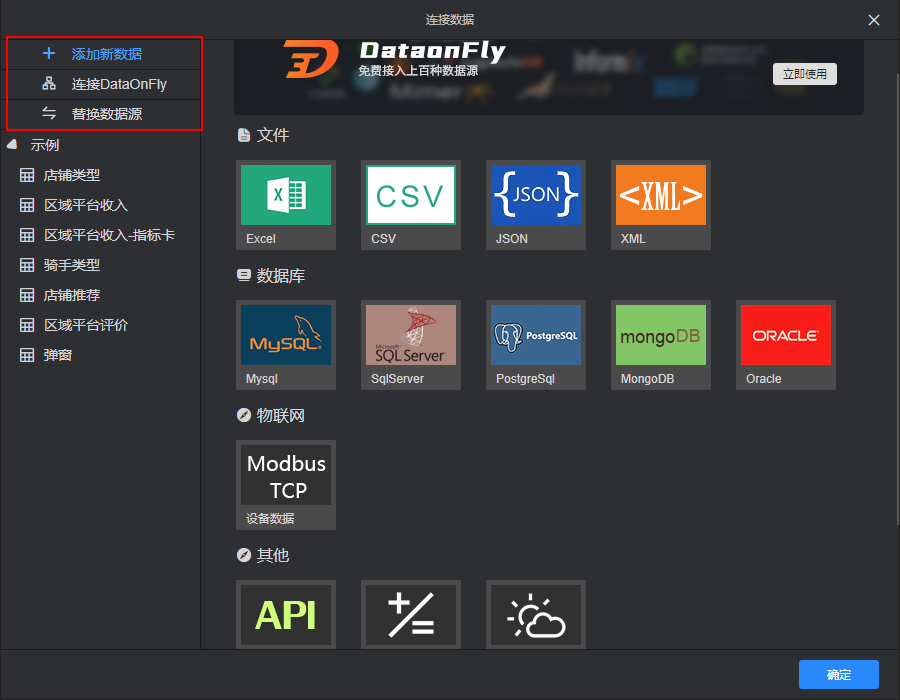Click the 其他 section heading
Image resolution: width=900 pixels, height=700 pixels.
point(272,555)
